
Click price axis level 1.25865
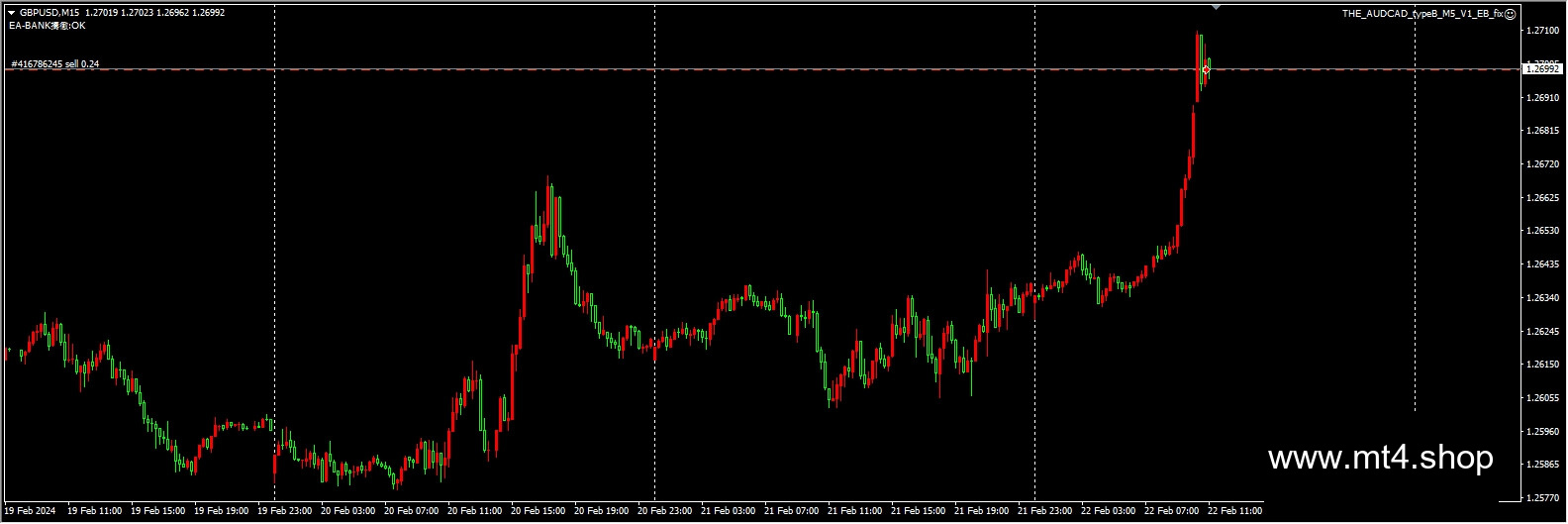(1541, 465)
